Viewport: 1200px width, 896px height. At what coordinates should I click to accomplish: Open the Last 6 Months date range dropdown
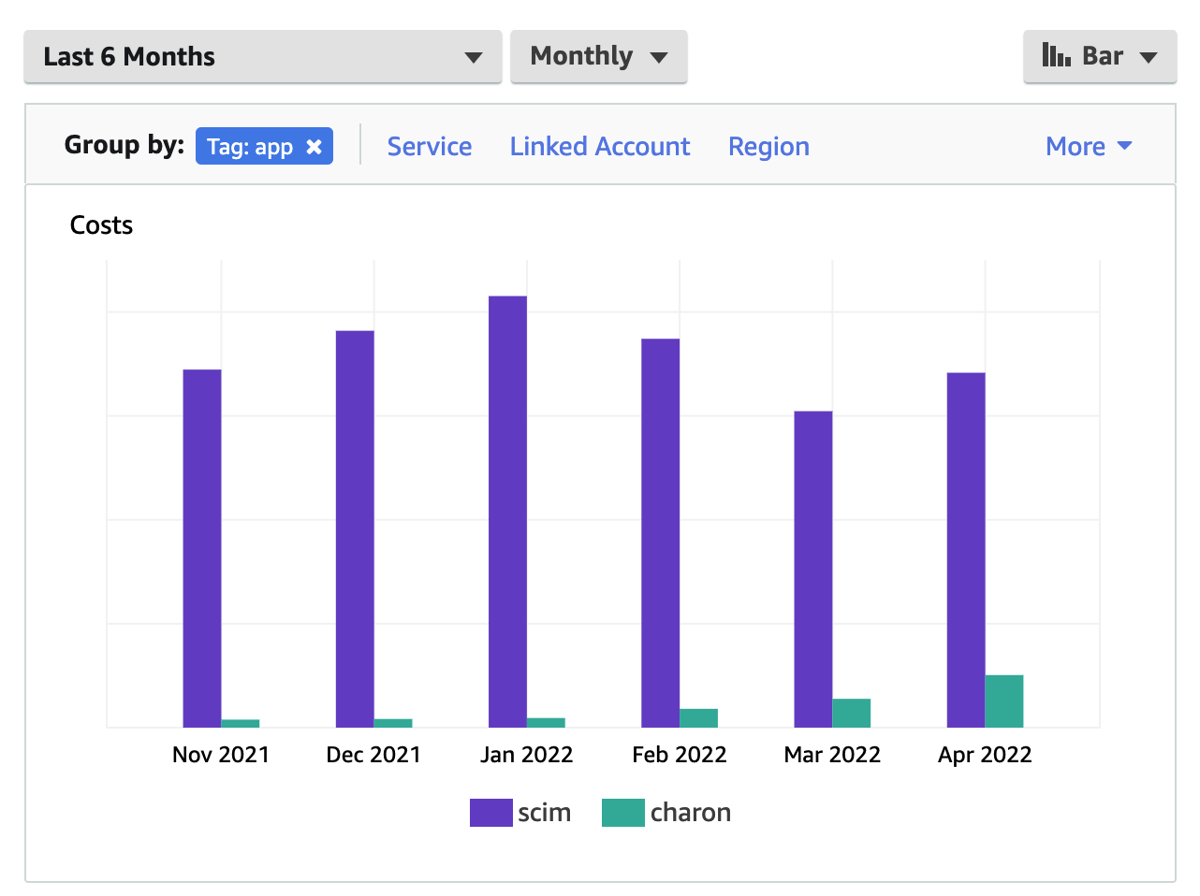click(x=262, y=57)
